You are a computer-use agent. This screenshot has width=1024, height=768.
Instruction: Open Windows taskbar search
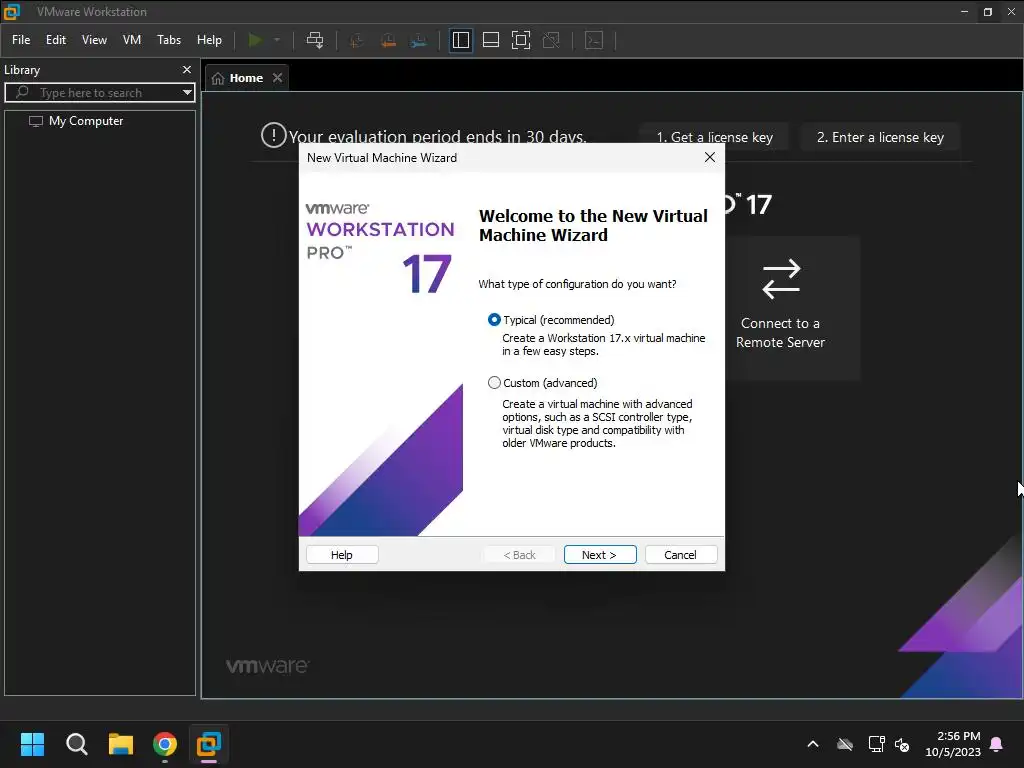76,744
